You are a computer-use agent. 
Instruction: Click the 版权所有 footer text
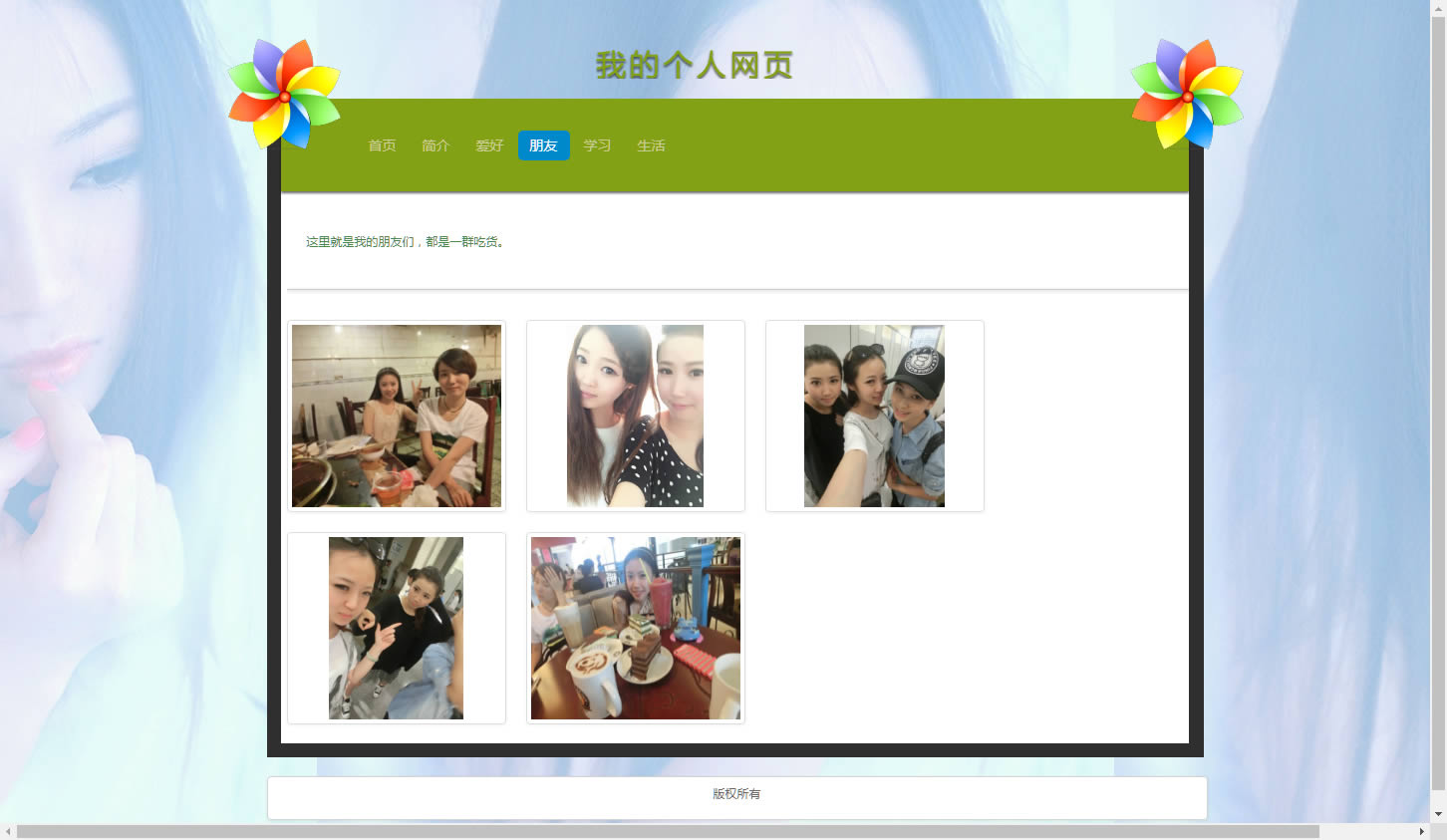(736, 794)
